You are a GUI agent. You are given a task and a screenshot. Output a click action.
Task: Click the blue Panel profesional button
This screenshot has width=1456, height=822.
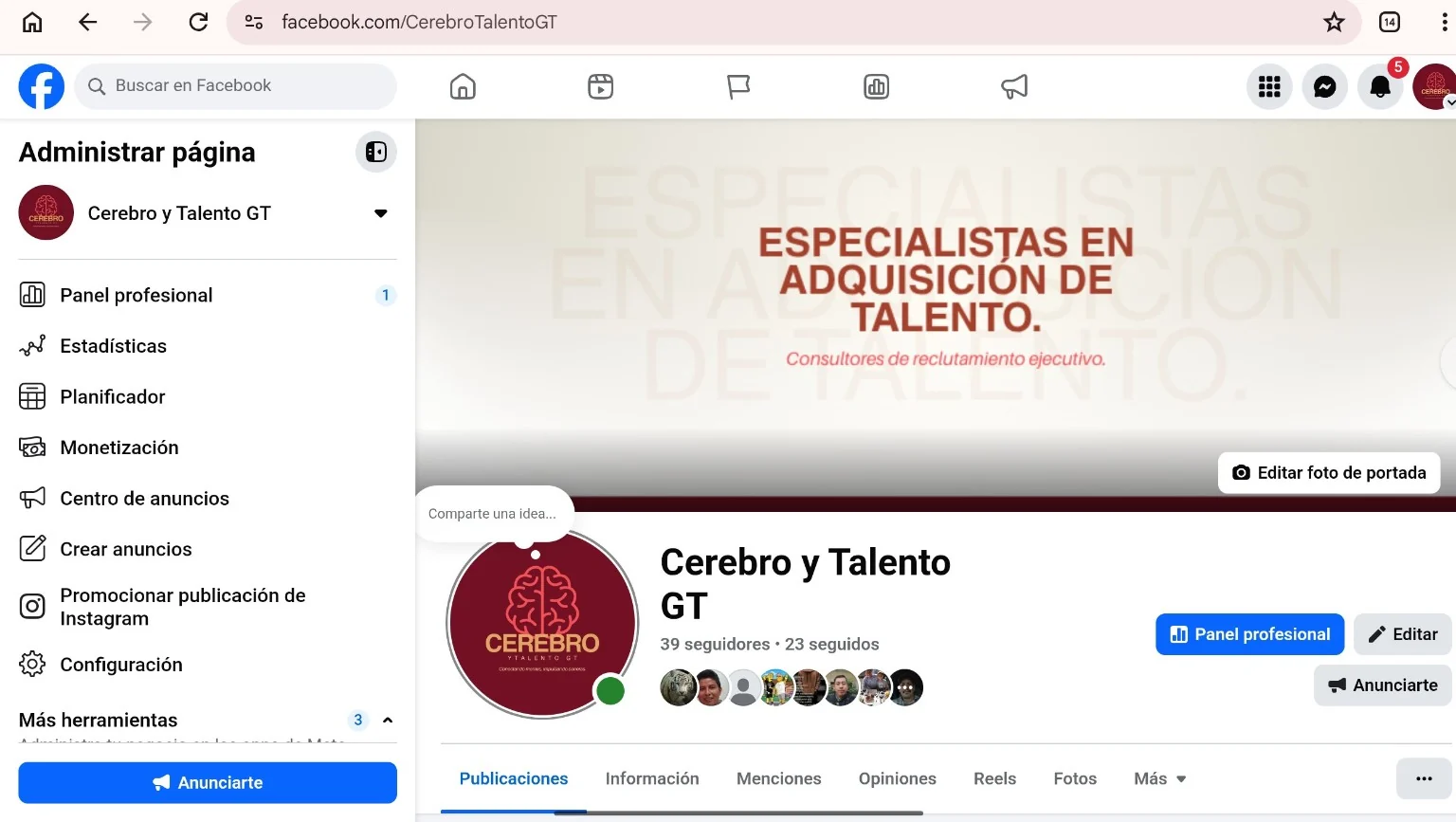point(1249,634)
